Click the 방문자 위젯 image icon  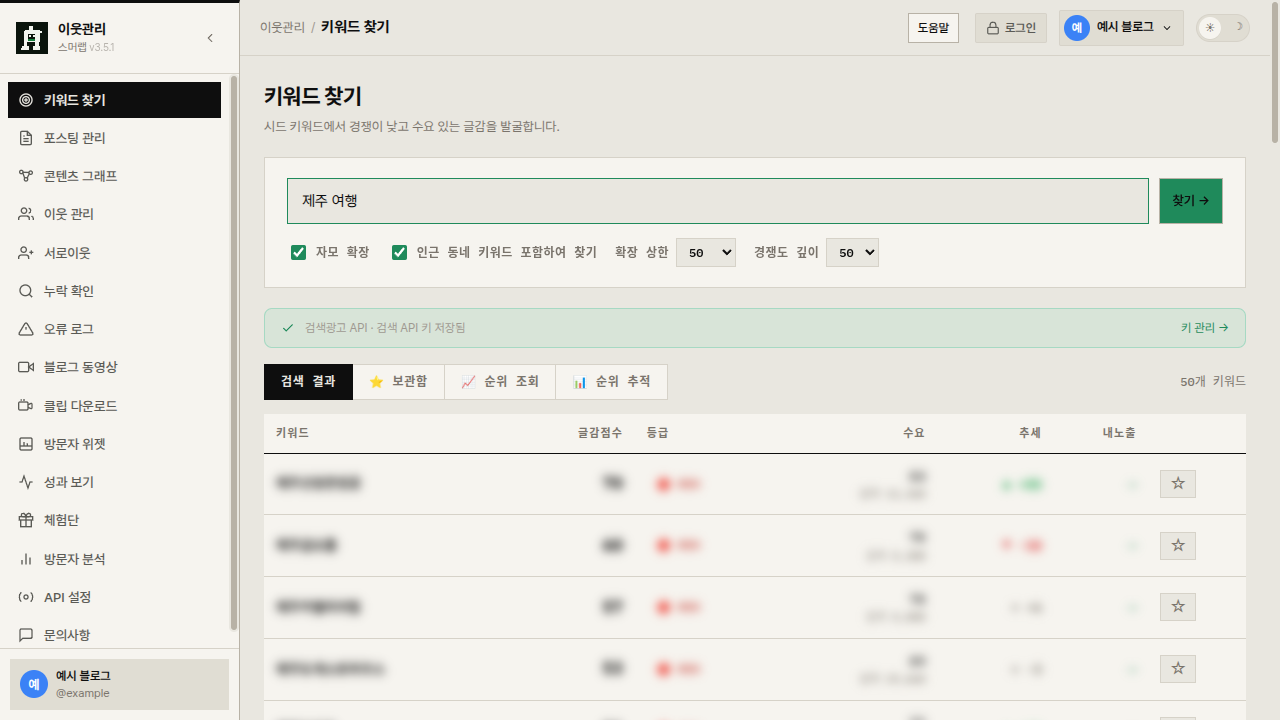click(26, 444)
